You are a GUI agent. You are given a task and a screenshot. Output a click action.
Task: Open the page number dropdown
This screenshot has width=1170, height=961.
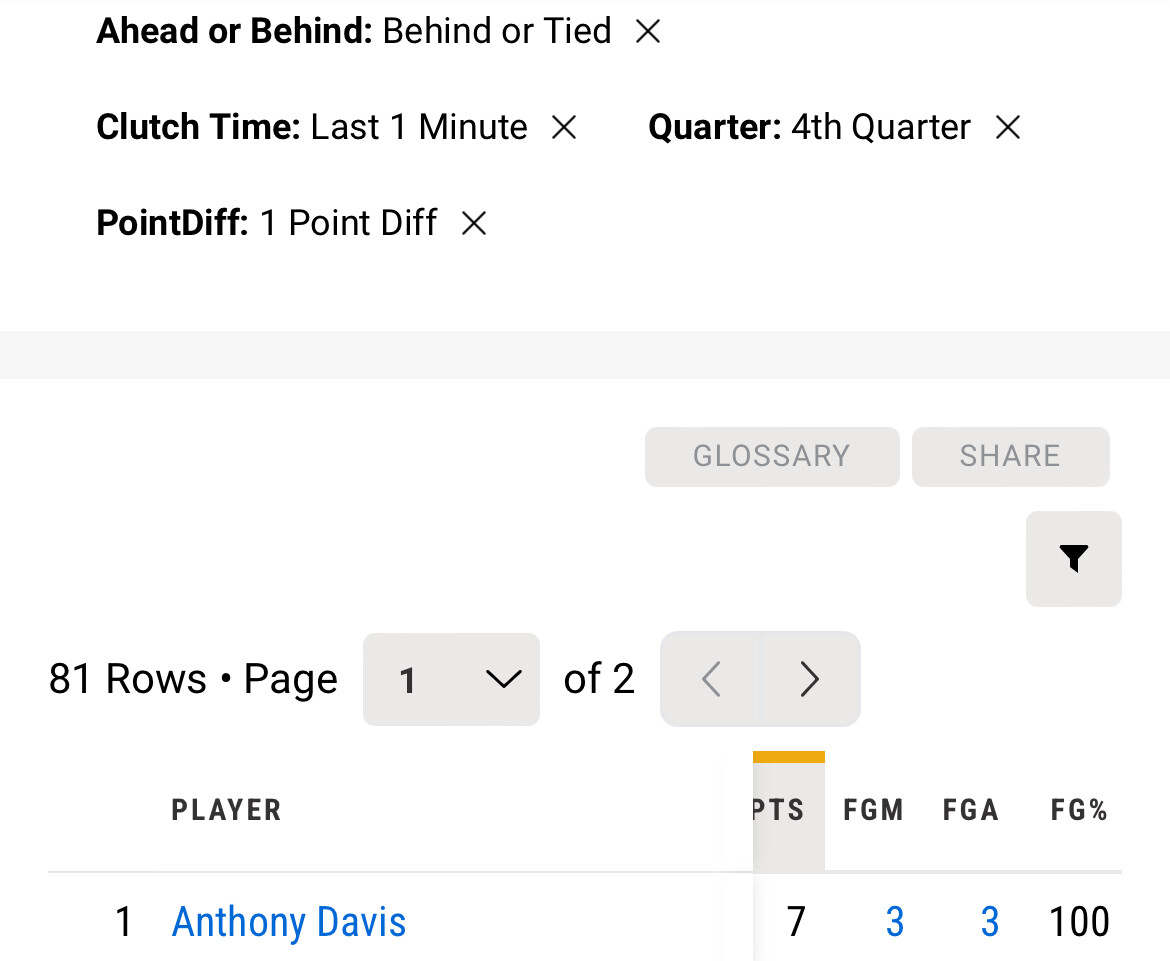pyautogui.click(x=451, y=679)
